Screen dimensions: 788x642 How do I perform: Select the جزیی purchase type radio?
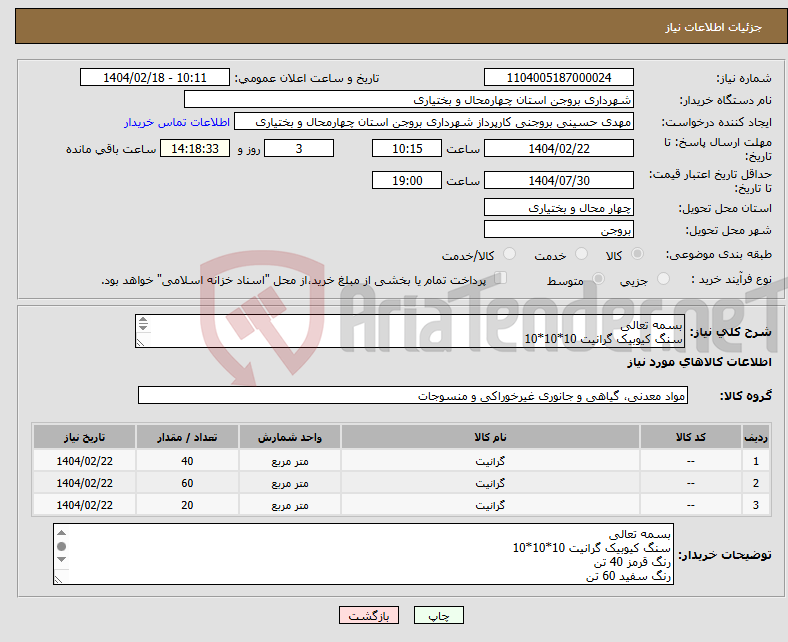coord(663,279)
